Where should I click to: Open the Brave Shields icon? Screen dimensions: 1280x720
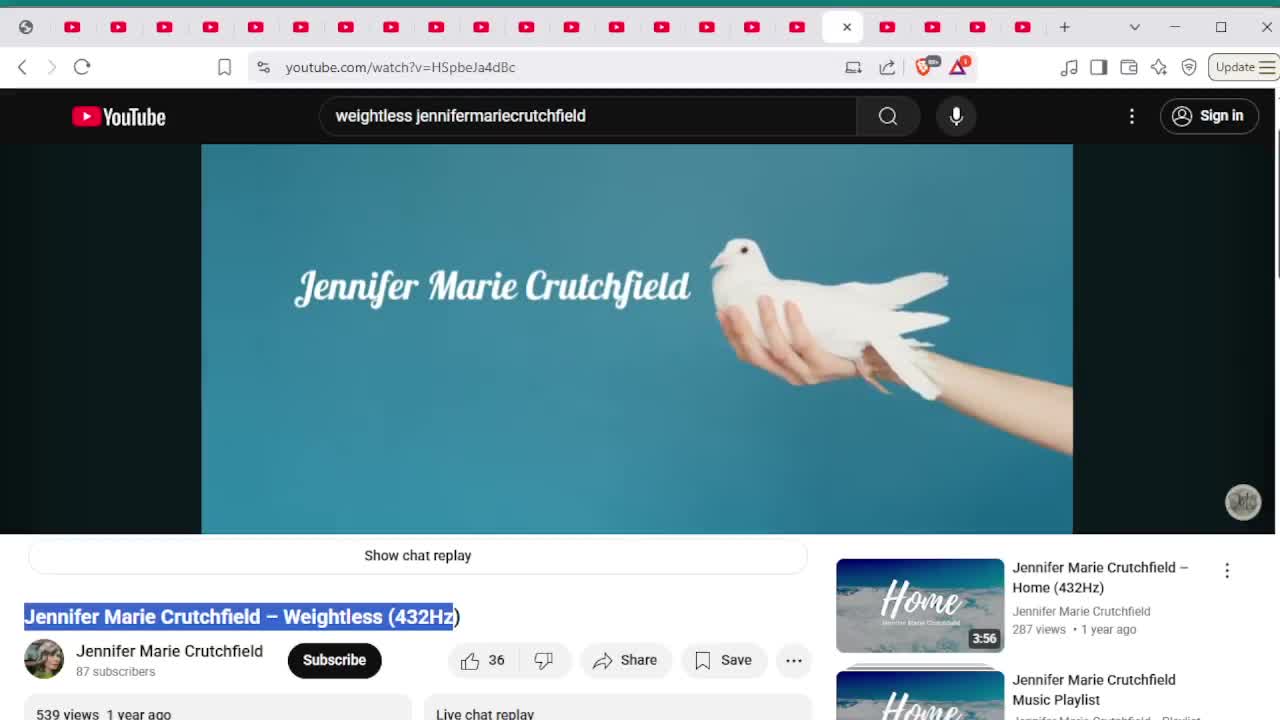click(x=923, y=67)
